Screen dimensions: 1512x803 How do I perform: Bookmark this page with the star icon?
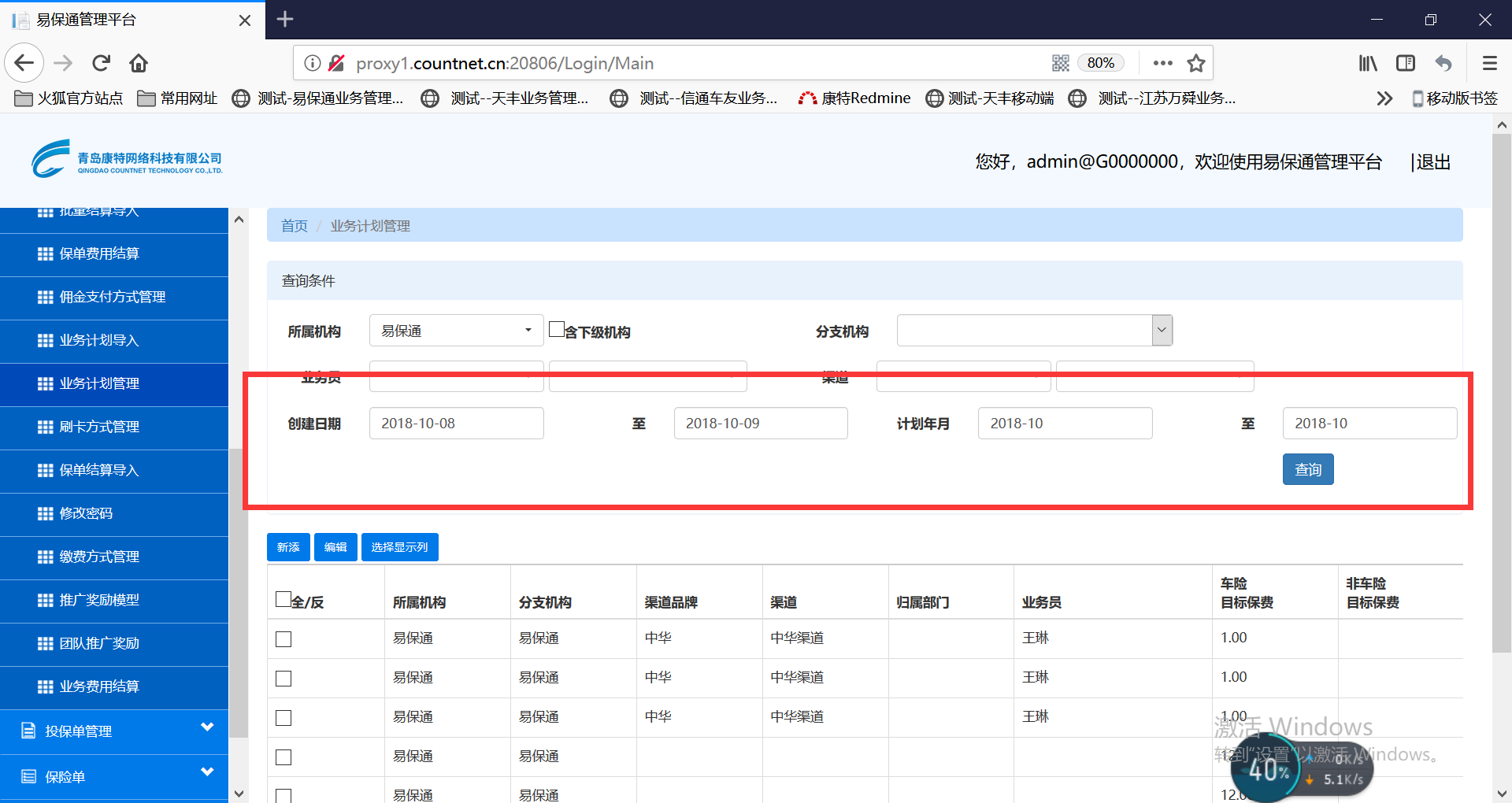(x=1196, y=63)
